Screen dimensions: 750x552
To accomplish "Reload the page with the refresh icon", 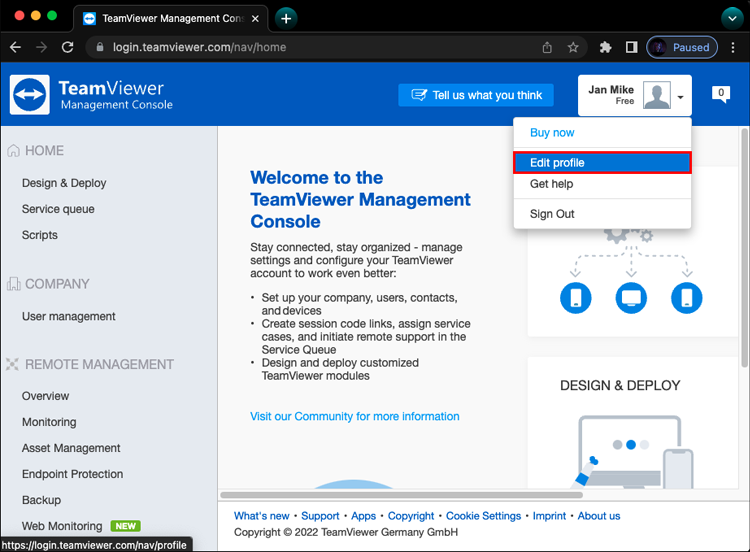I will pos(68,47).
